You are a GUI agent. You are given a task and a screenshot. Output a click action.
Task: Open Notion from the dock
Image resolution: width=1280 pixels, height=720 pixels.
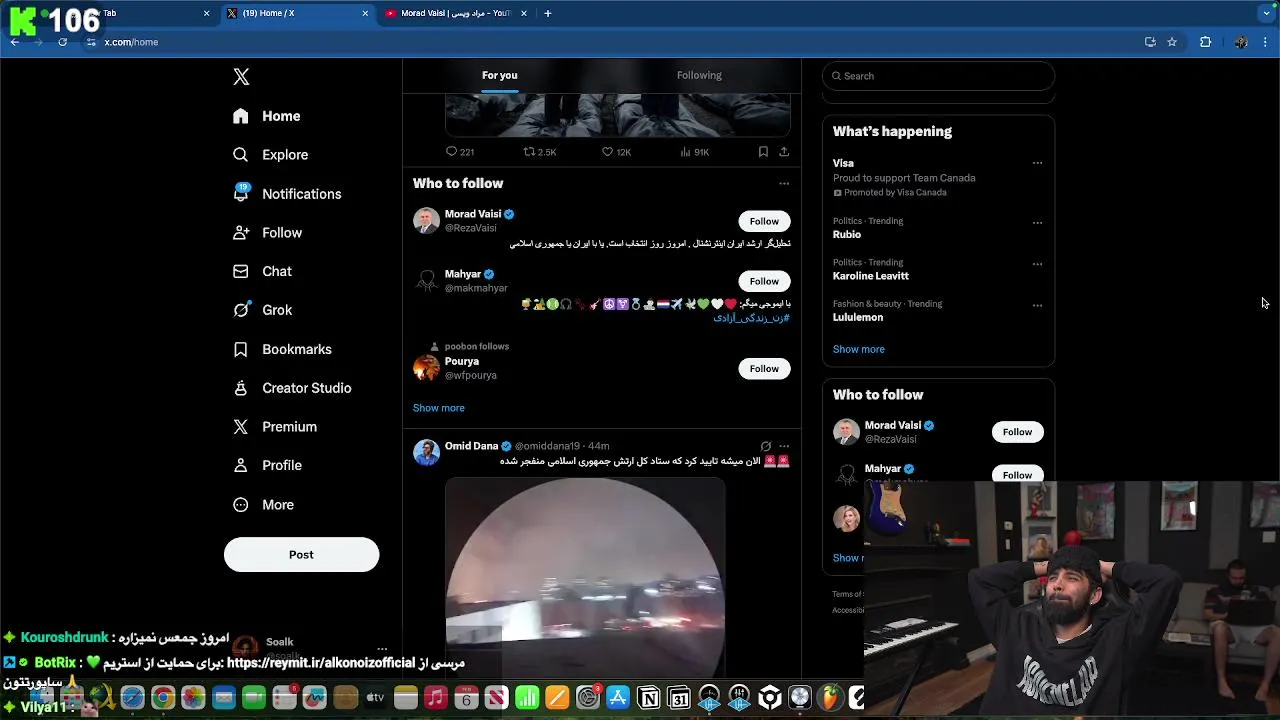[x=649, y=698]
